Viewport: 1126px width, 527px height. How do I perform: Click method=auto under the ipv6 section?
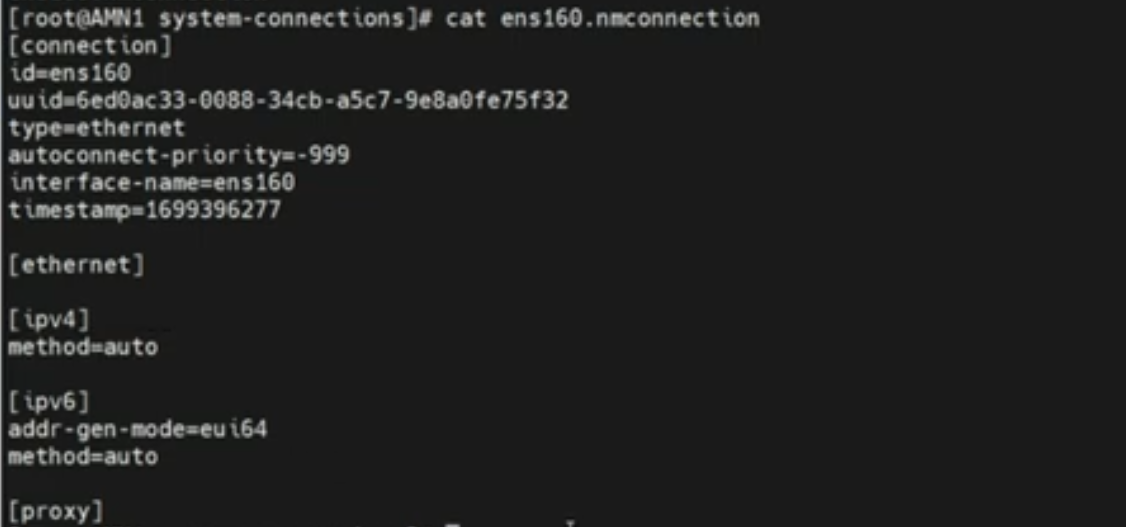pyautogui.click(x=83, y=457)
